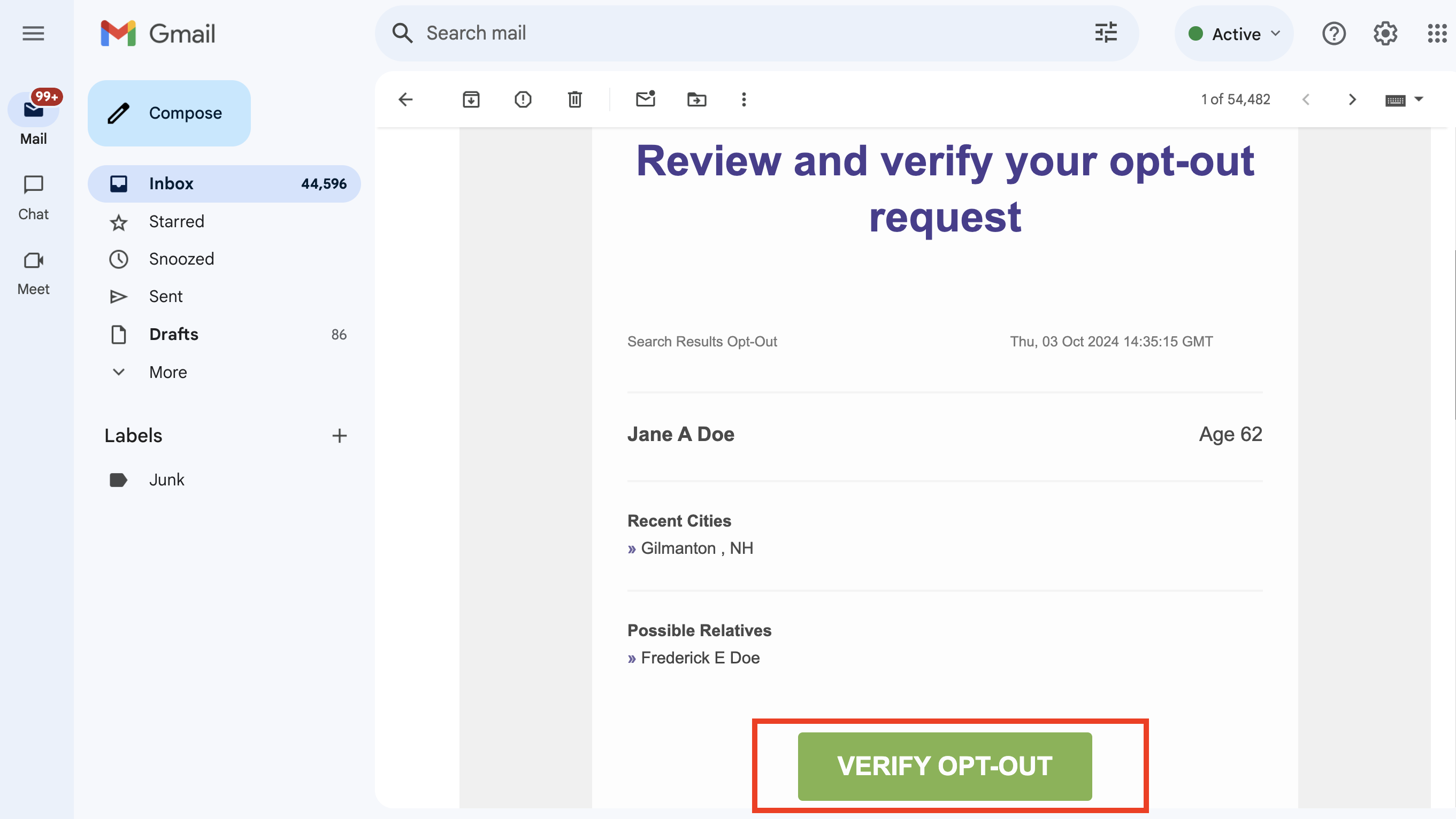Open the Google apps grid
The image size is (1456, 819).
click(1436, 34)
